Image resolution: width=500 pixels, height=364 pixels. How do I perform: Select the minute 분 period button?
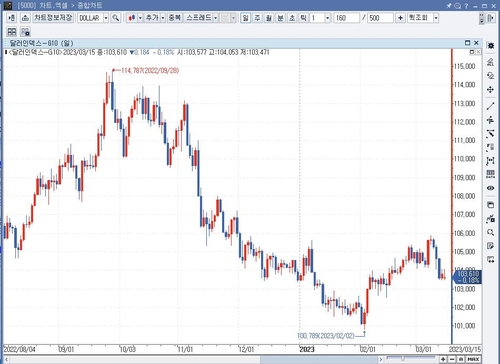(x=281, y=18)
